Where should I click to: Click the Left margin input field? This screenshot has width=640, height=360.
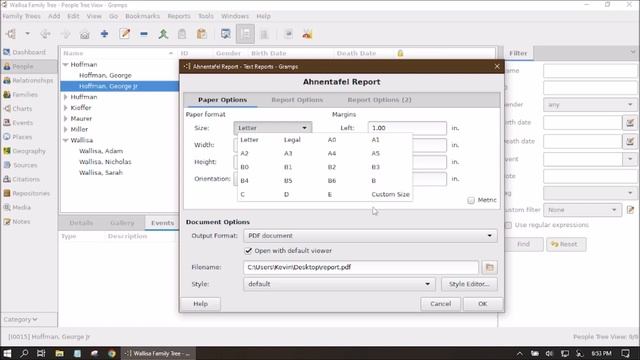(407, 128)
